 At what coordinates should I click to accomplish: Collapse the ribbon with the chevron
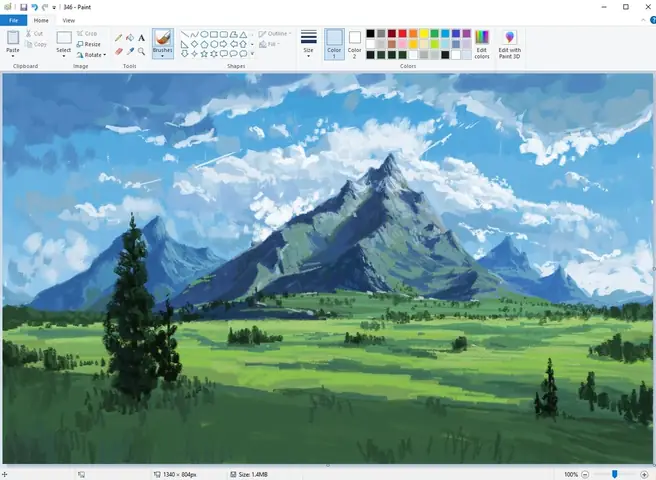[x=643, y=20]
